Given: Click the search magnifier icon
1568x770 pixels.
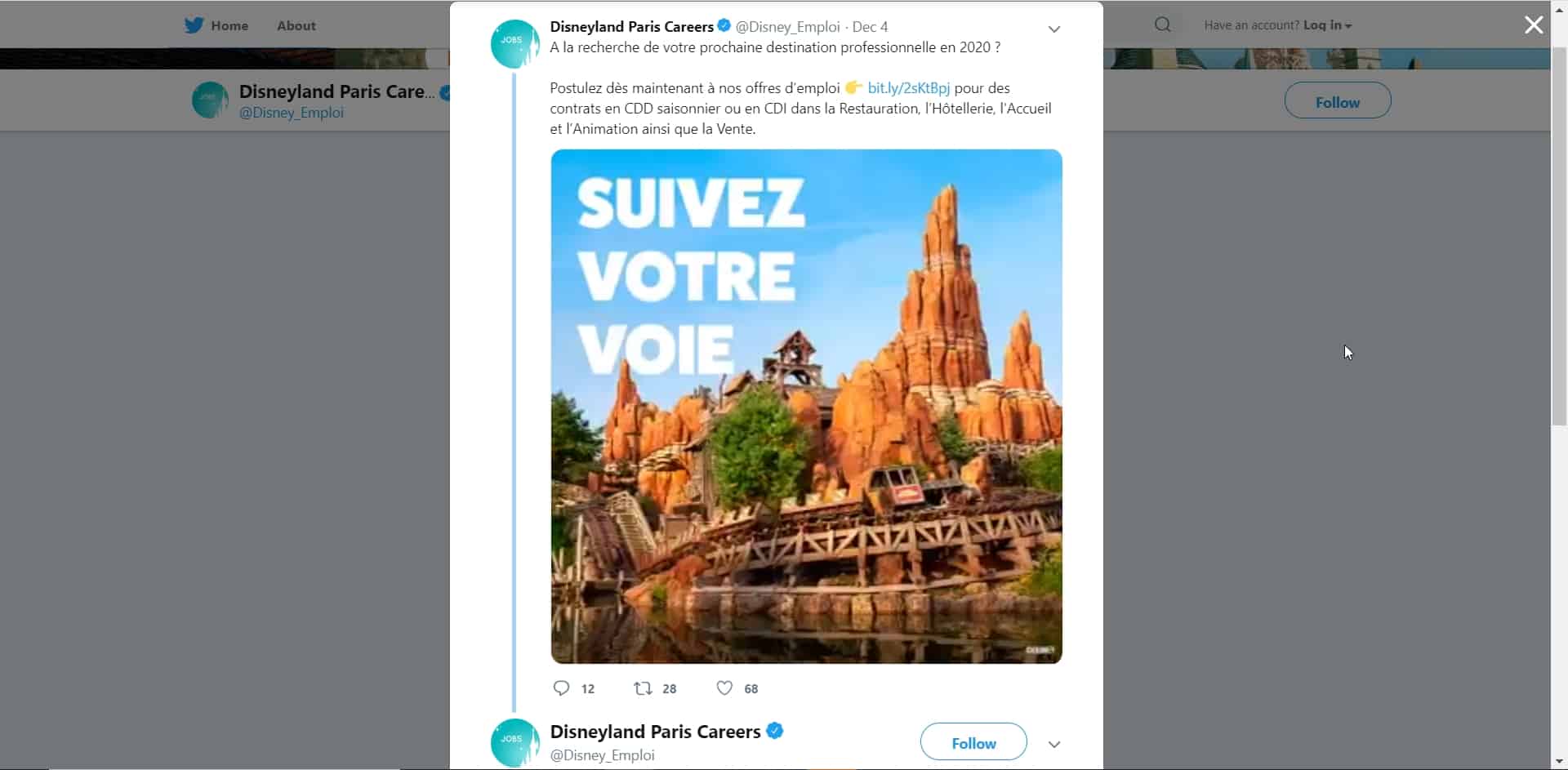Looking at the screenshot, I should click(x=1162, y=25).
